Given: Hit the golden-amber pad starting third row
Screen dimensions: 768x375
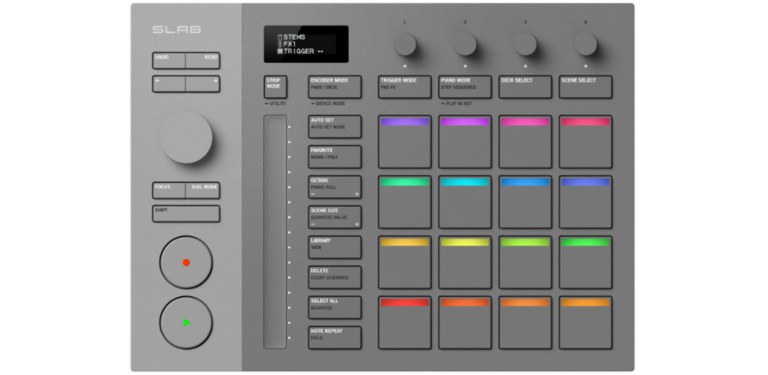Looking at the screenshot, I should (x=405, y=262).
